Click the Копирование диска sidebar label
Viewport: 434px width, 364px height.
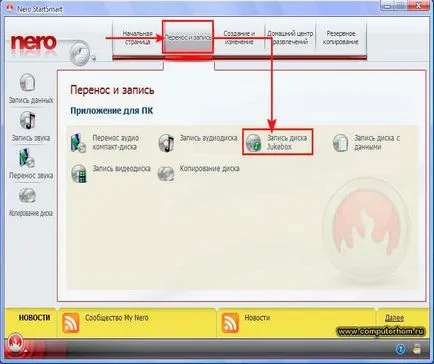[x=31, y=213]
